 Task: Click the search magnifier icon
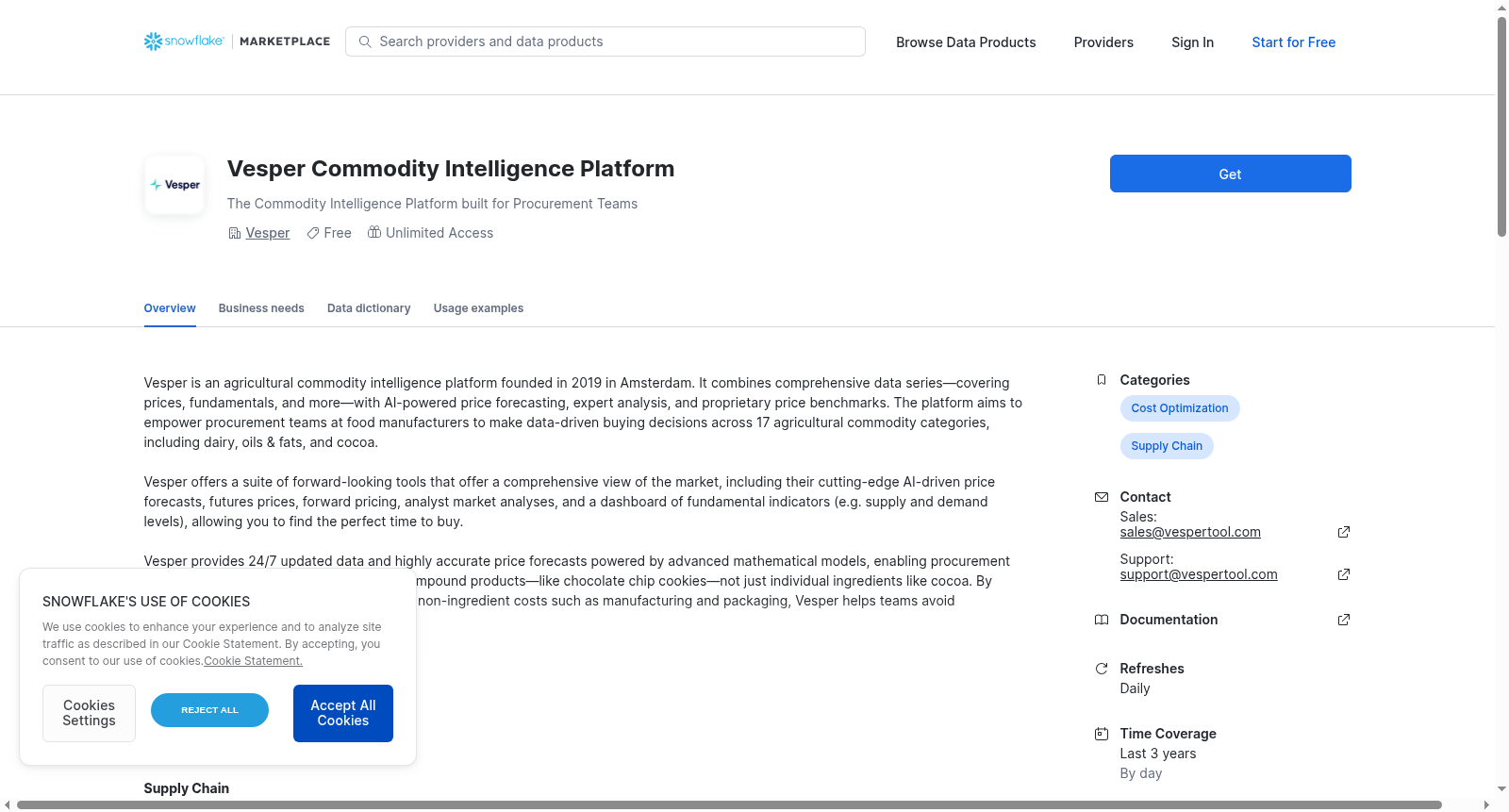(365, 41)
